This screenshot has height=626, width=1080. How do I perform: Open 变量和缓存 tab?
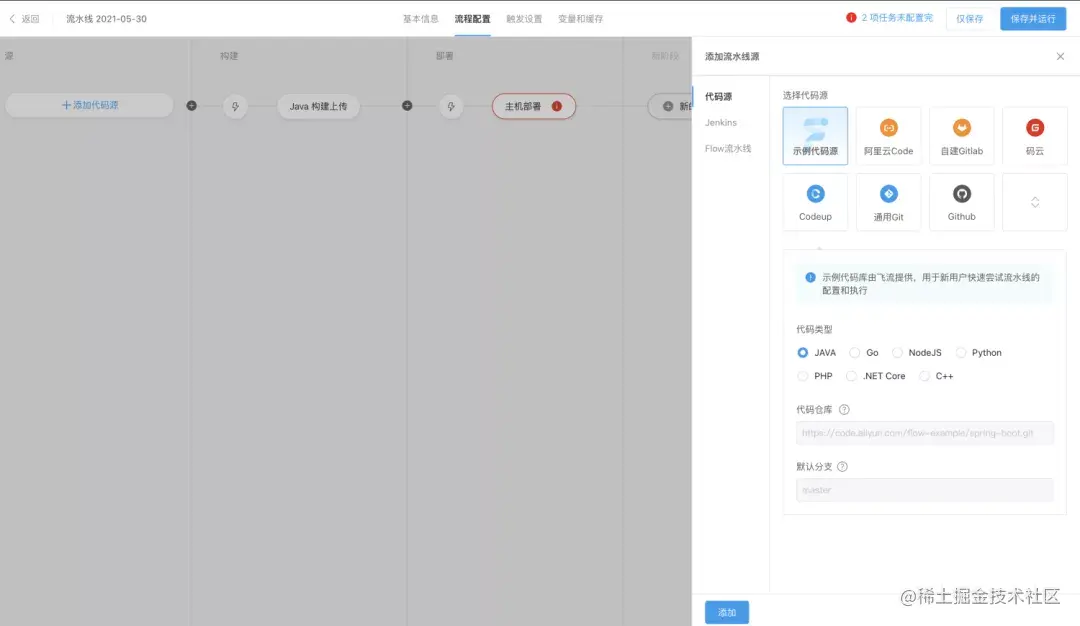(x=581, y=19)
